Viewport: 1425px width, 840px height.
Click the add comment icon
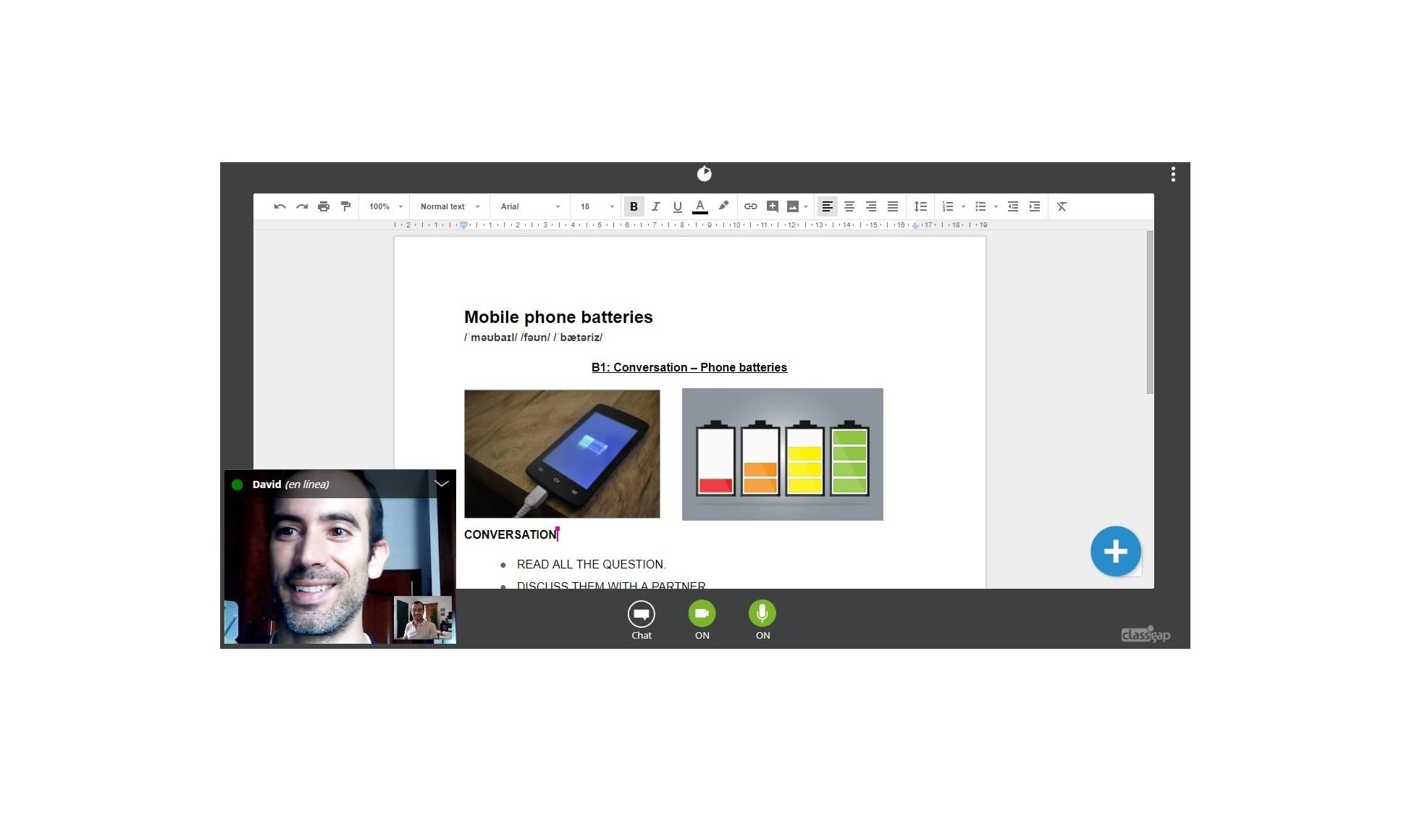[773, 207]
